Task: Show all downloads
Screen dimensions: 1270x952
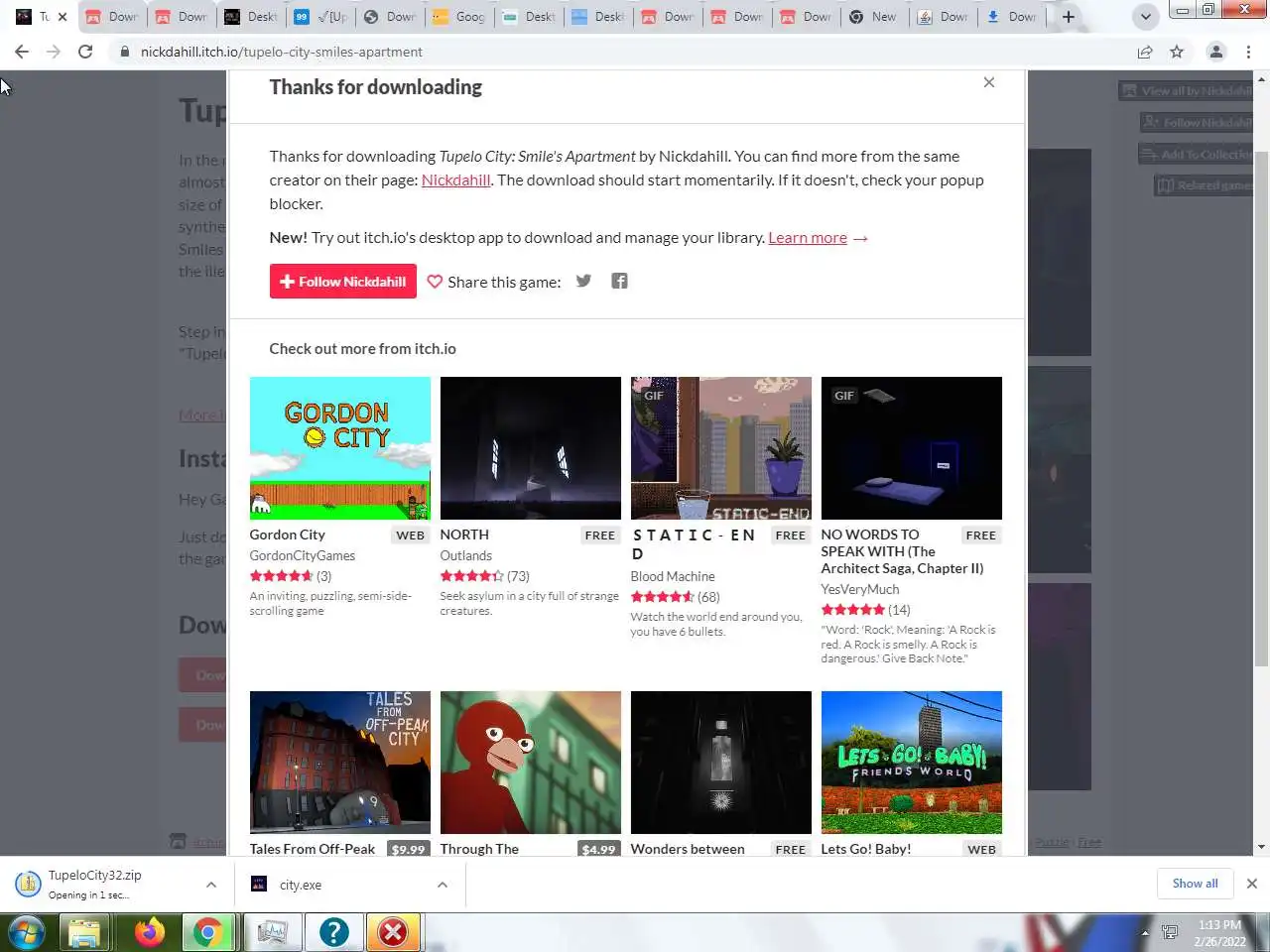Action: pyautogui.click(x=1195, y=884)
